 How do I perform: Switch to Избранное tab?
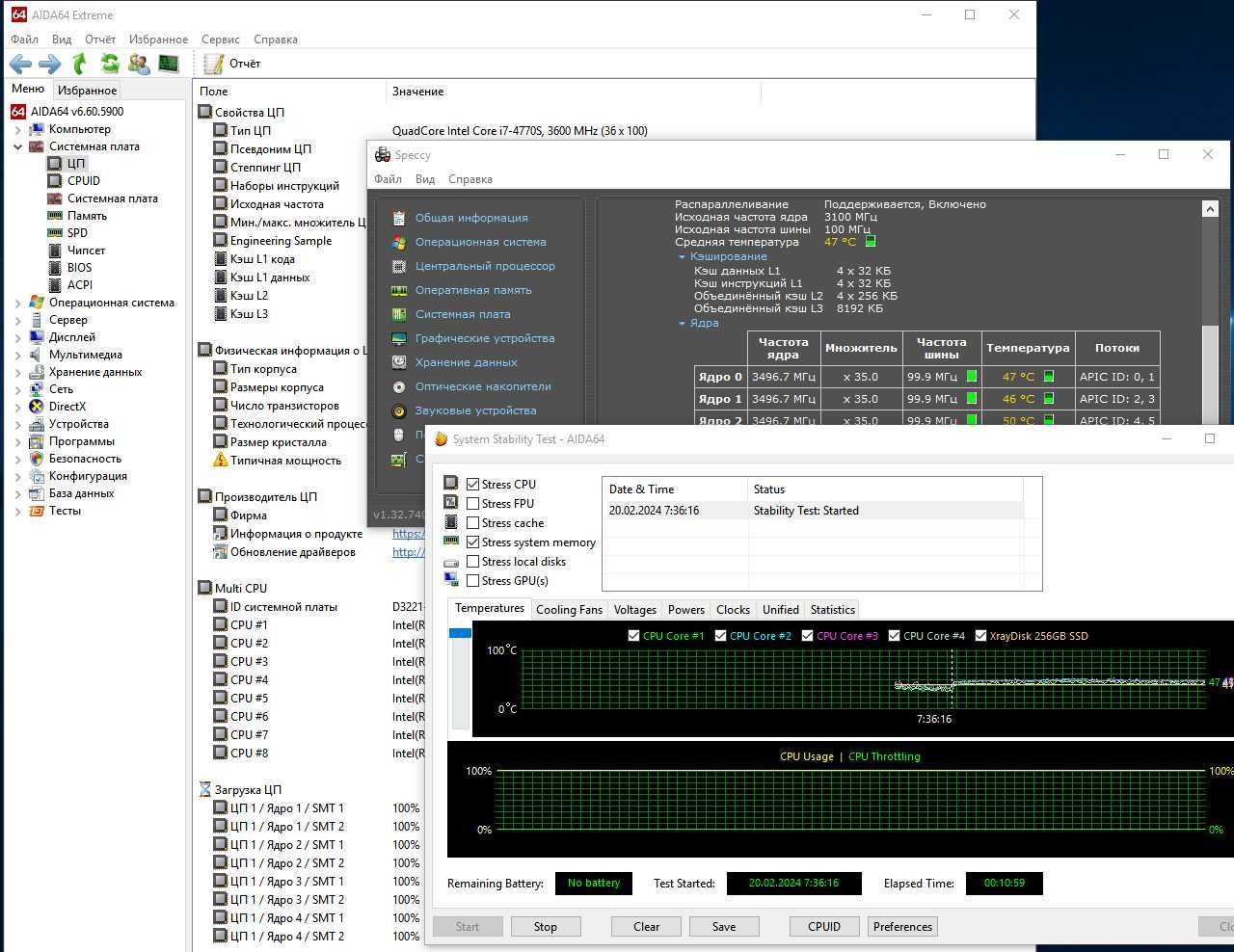coord(88,91)
